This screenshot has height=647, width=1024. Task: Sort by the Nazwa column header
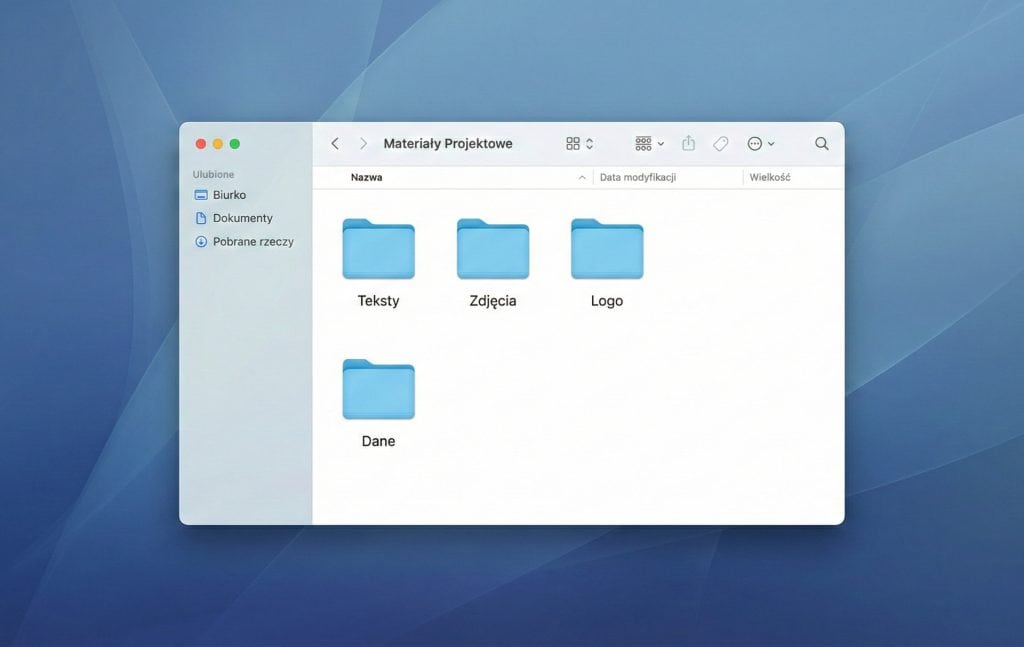[367, 177]
